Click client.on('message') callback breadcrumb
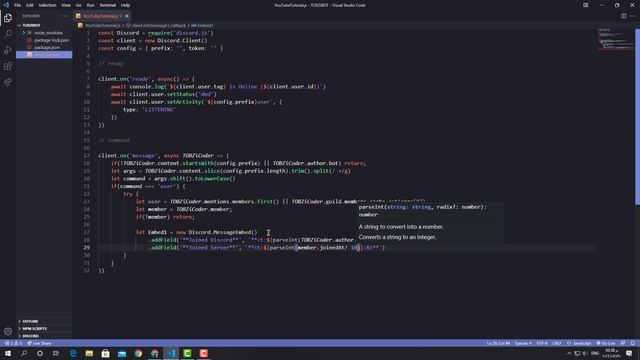This screenshot has height=360, width=640. click(158, 25)
